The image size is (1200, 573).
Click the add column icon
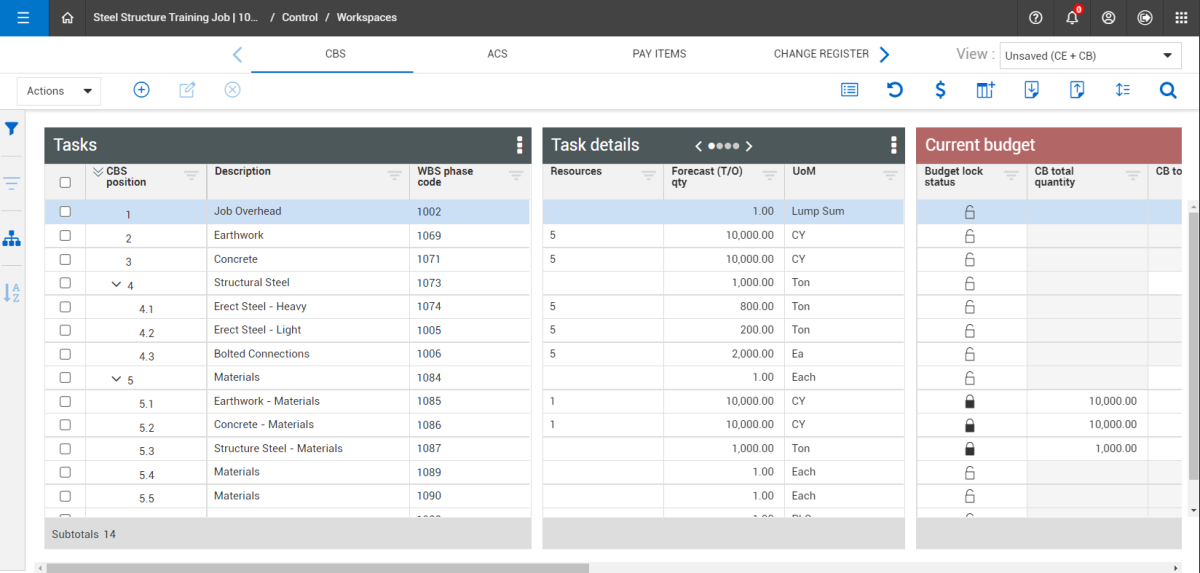pos(985,90)
